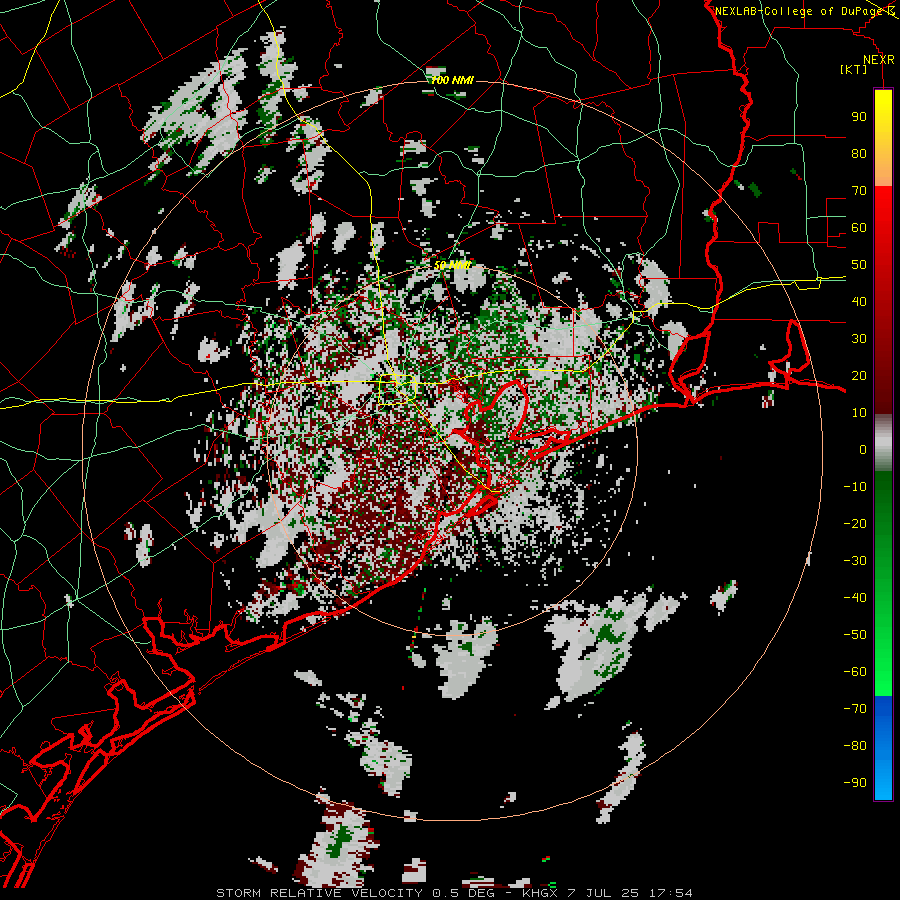The height and width of the screenshot is (900, 900).
Task: Click the -80 value on the velocity scale
Action: tap(855, 746)
